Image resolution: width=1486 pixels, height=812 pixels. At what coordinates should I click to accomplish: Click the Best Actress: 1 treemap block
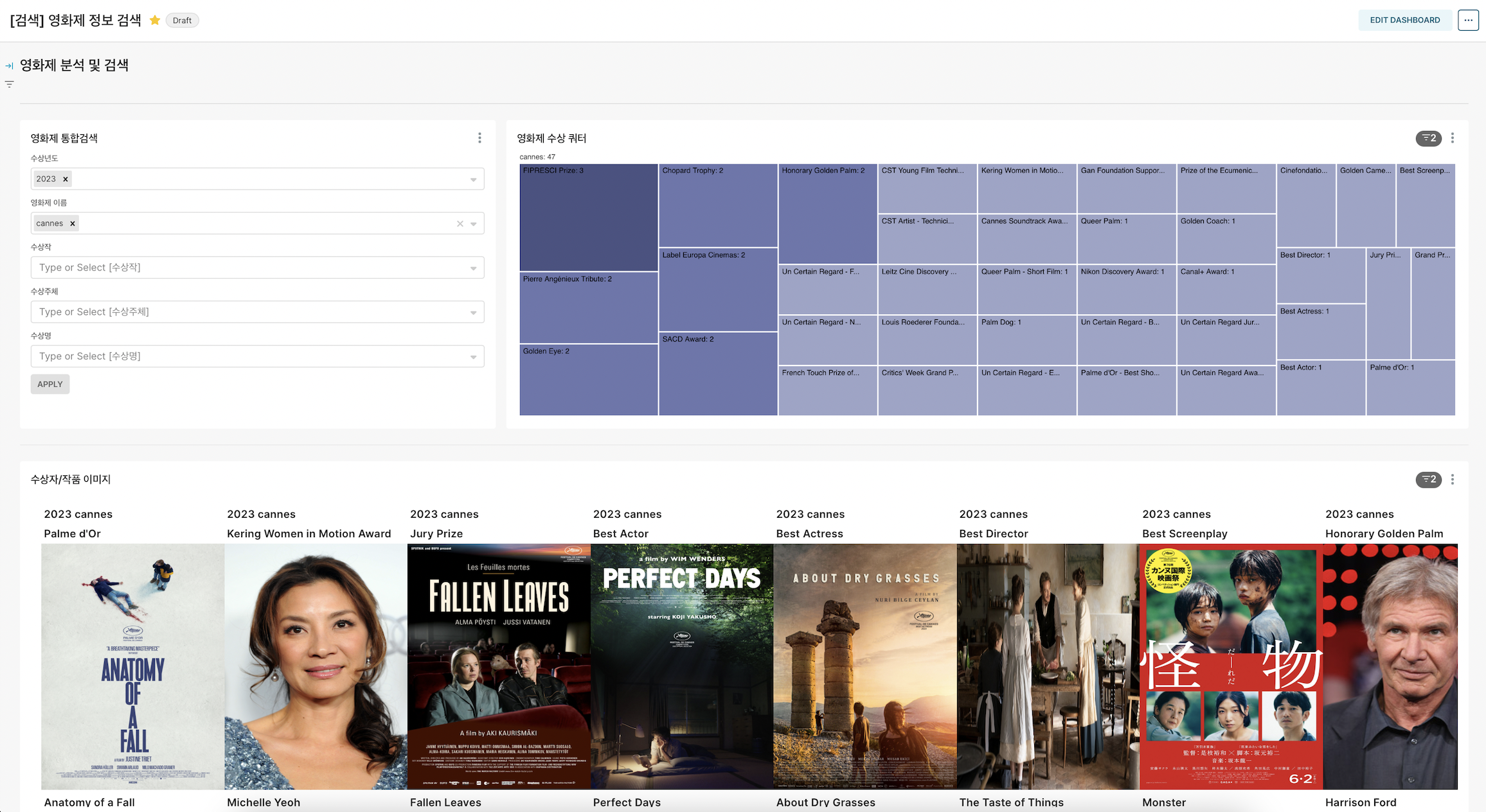click(x=1321, y=331)
